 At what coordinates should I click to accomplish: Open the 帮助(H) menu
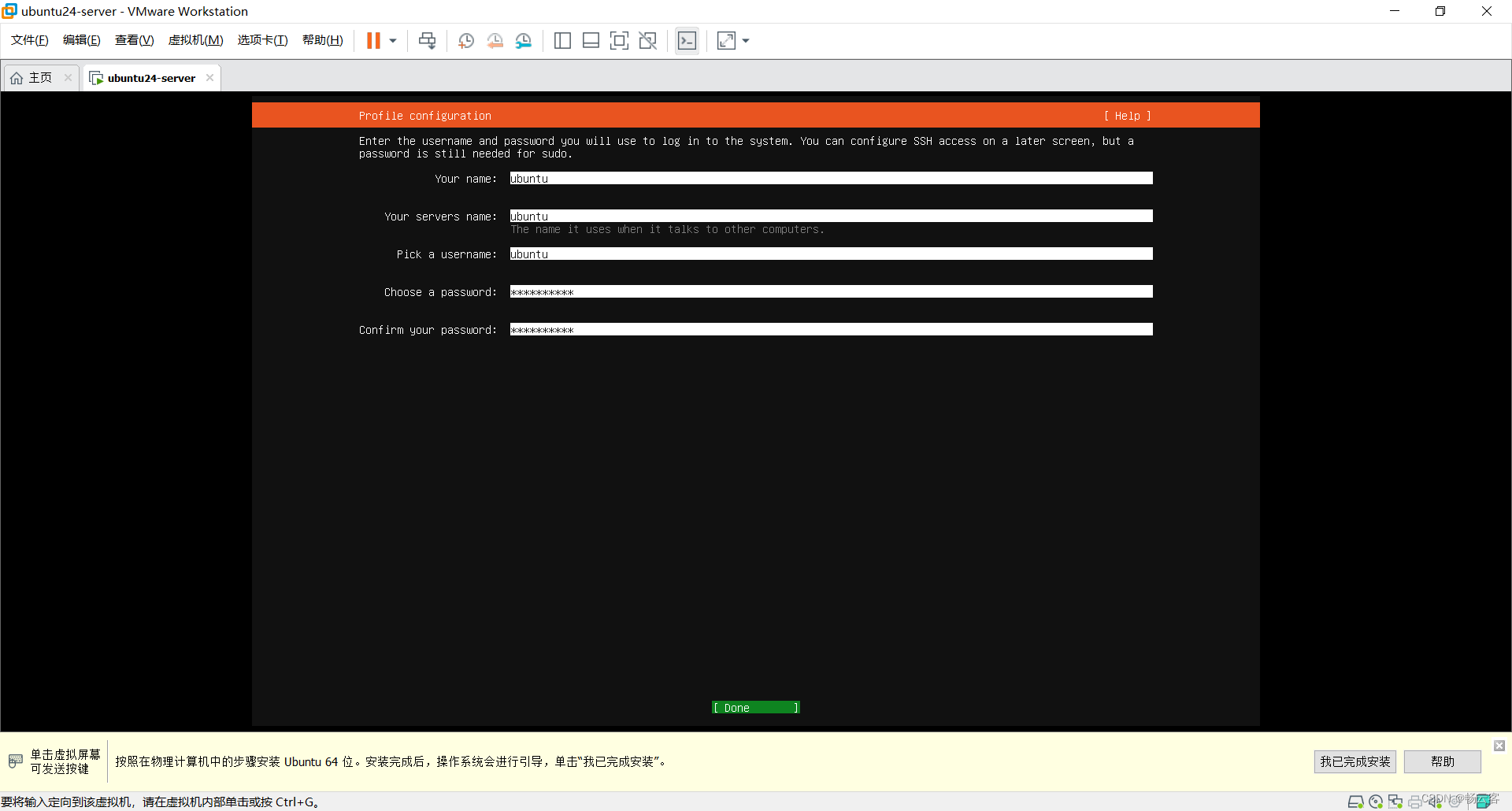(x=323, y=40)
